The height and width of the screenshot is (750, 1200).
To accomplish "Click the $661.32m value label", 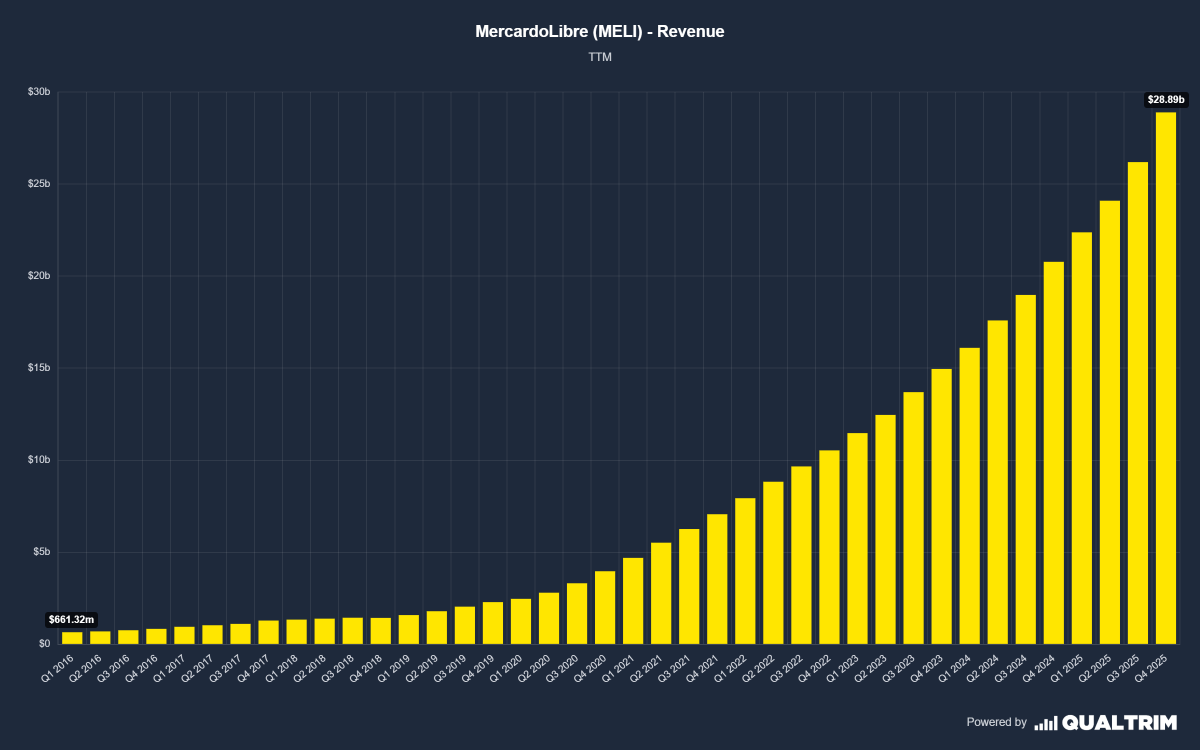I will pos(72,620).
